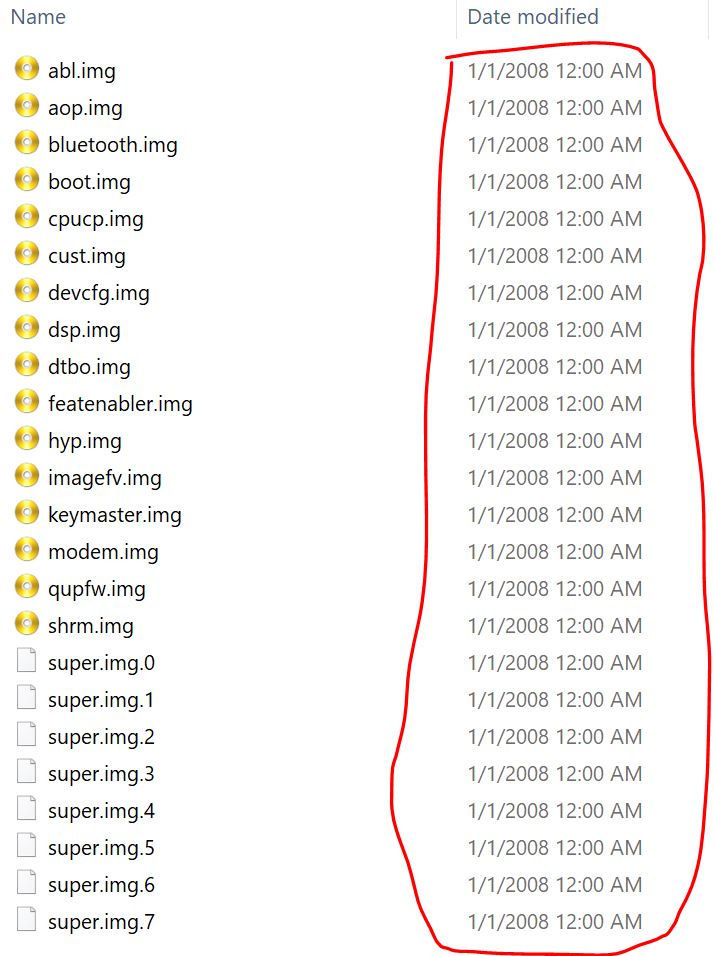Select the keymaster.img disc icon
714x956 pixels.
pos(27,512)
